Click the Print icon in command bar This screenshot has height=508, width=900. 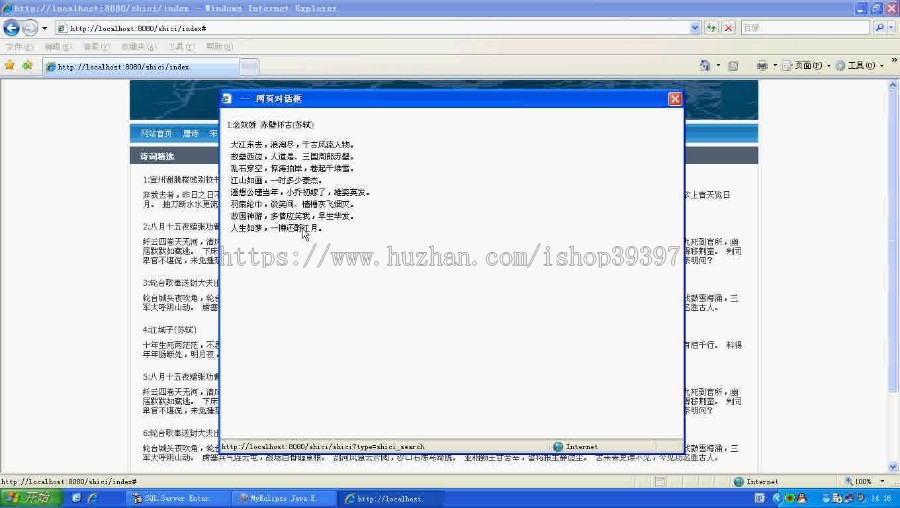762,65
